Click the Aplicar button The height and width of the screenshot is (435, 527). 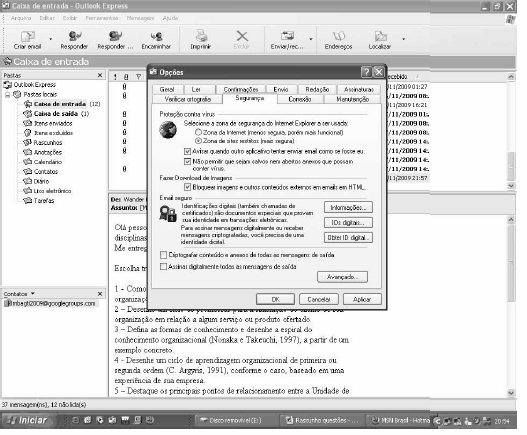[x=362, y=300]
